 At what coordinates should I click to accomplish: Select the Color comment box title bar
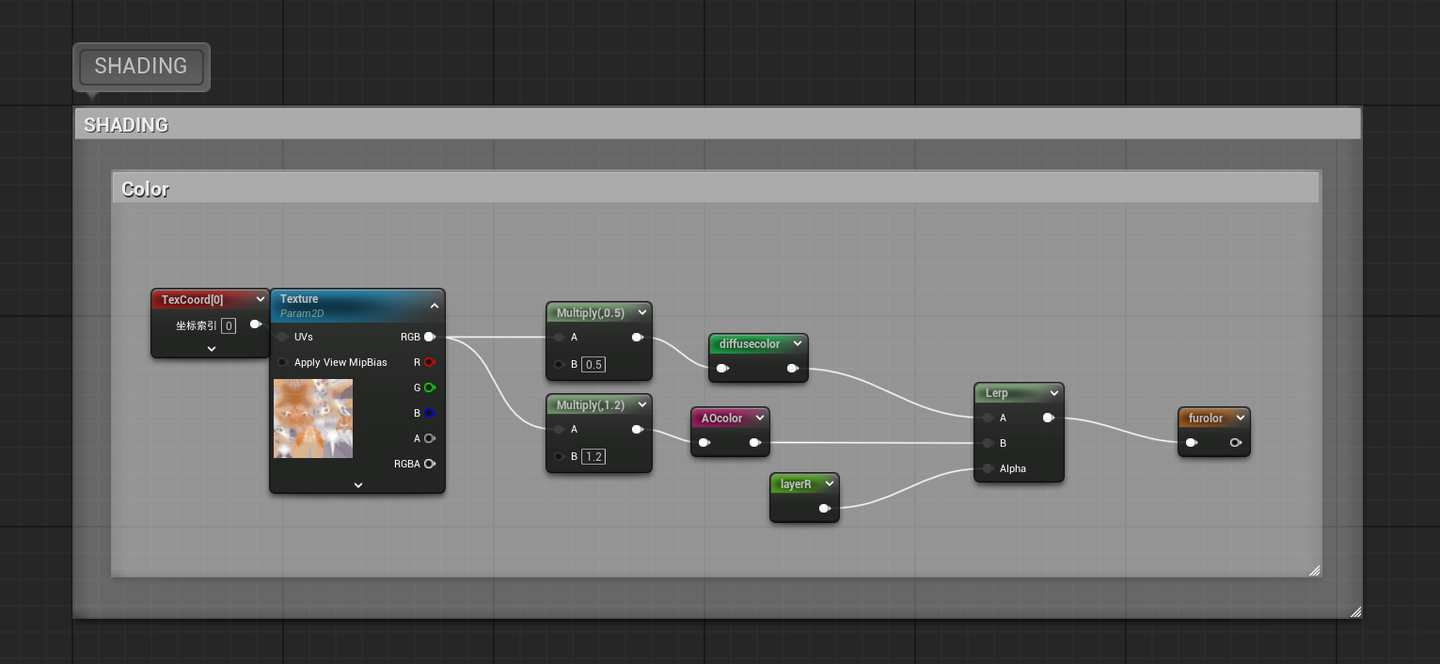(x=716, y=188)
